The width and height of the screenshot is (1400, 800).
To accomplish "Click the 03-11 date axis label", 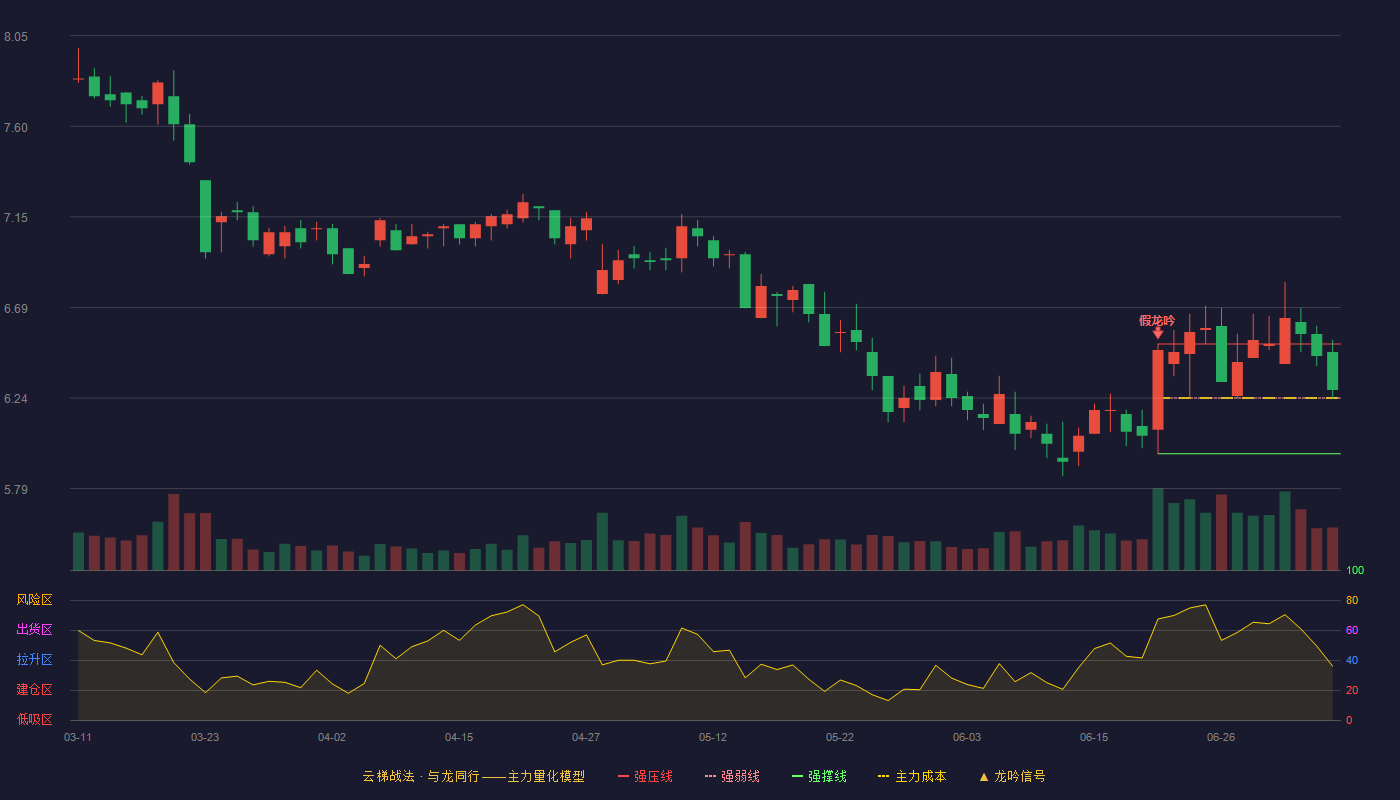I will click(78, 737).
